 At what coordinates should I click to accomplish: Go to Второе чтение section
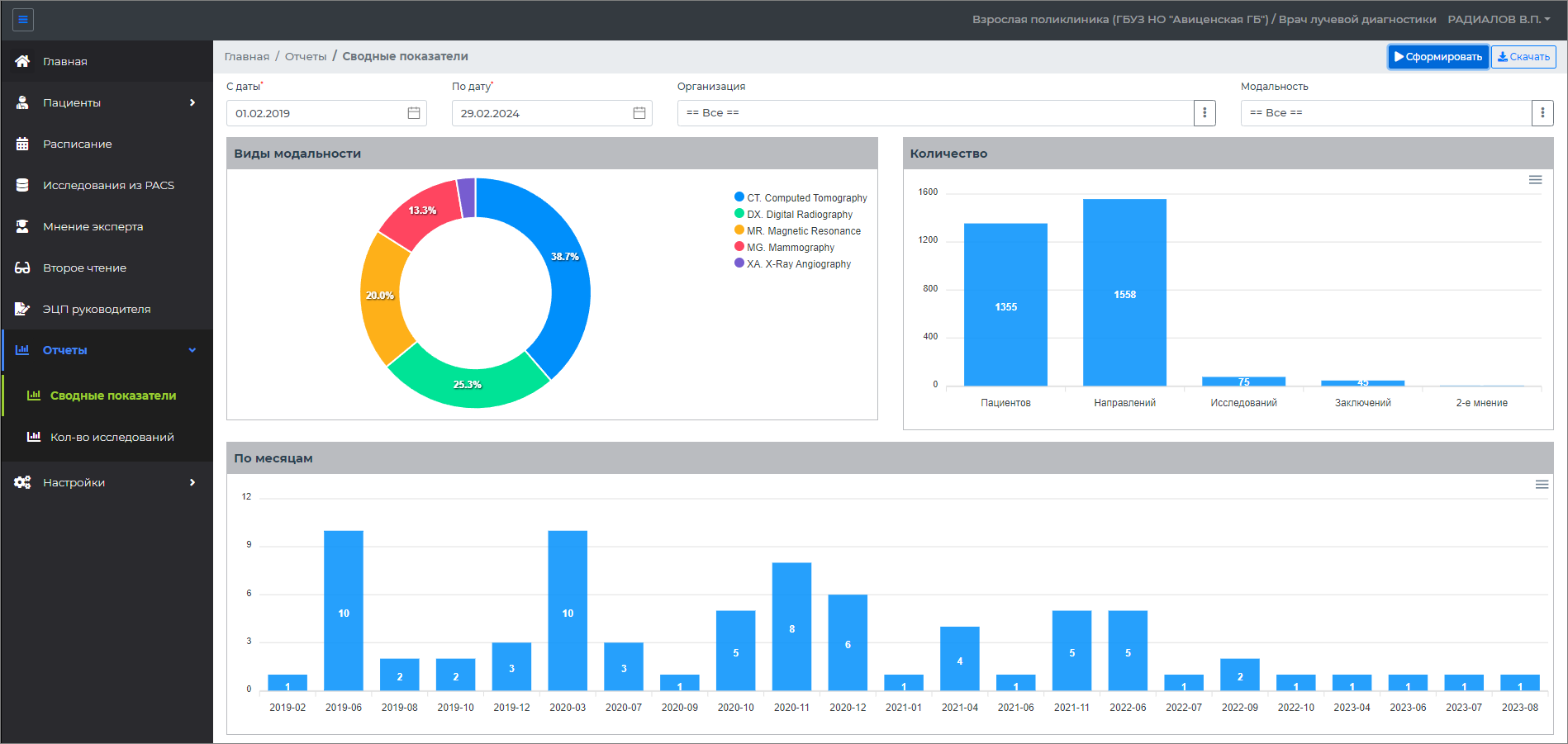(84, 268)
